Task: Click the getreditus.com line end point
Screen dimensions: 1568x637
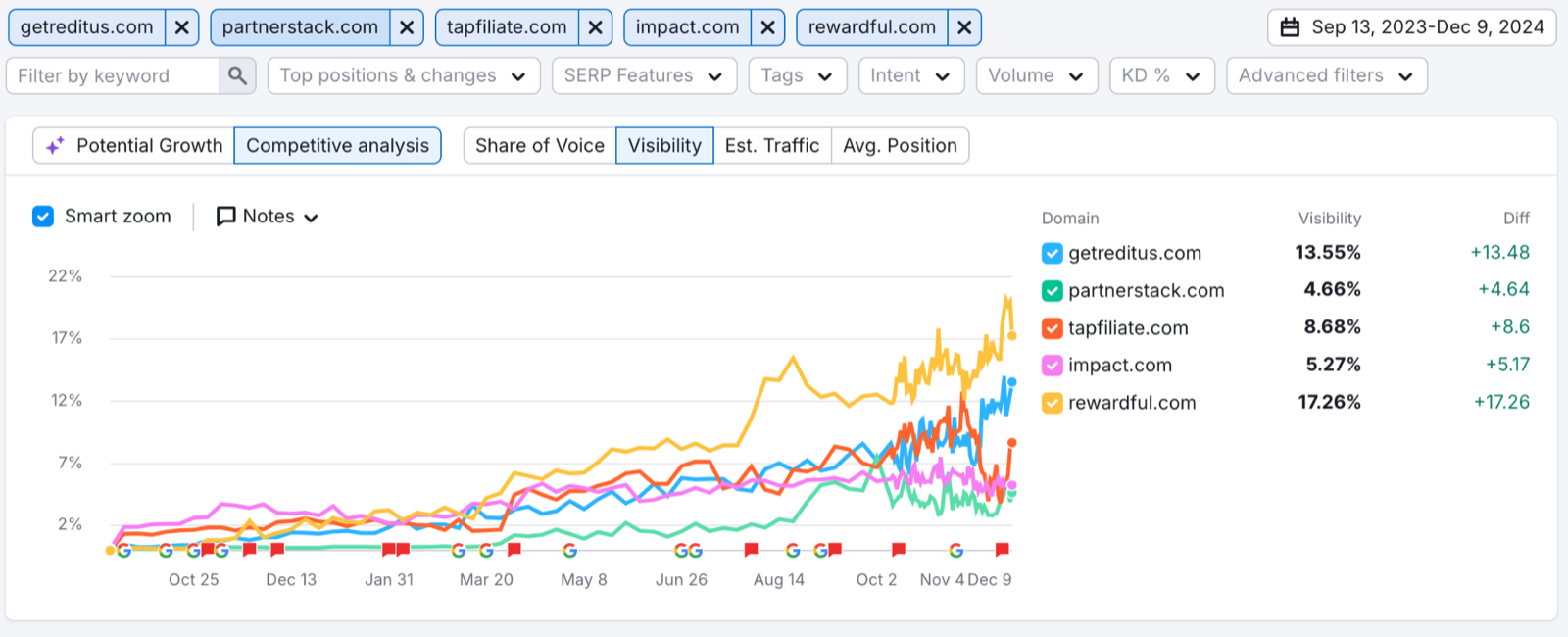Action: [x=1012, y=382]
